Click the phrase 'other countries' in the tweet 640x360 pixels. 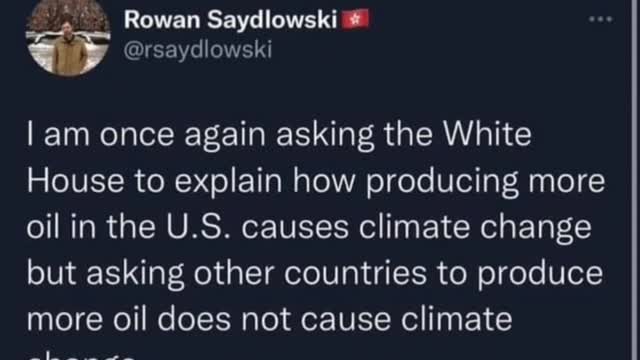click(x=310, y=273)
